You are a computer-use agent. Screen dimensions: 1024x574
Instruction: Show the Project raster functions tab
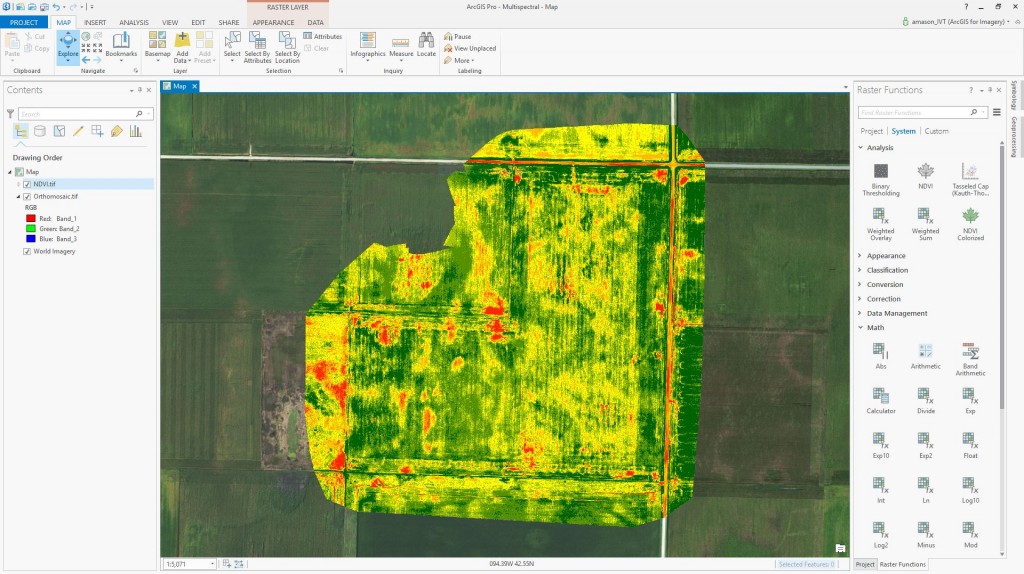point(871,131)
